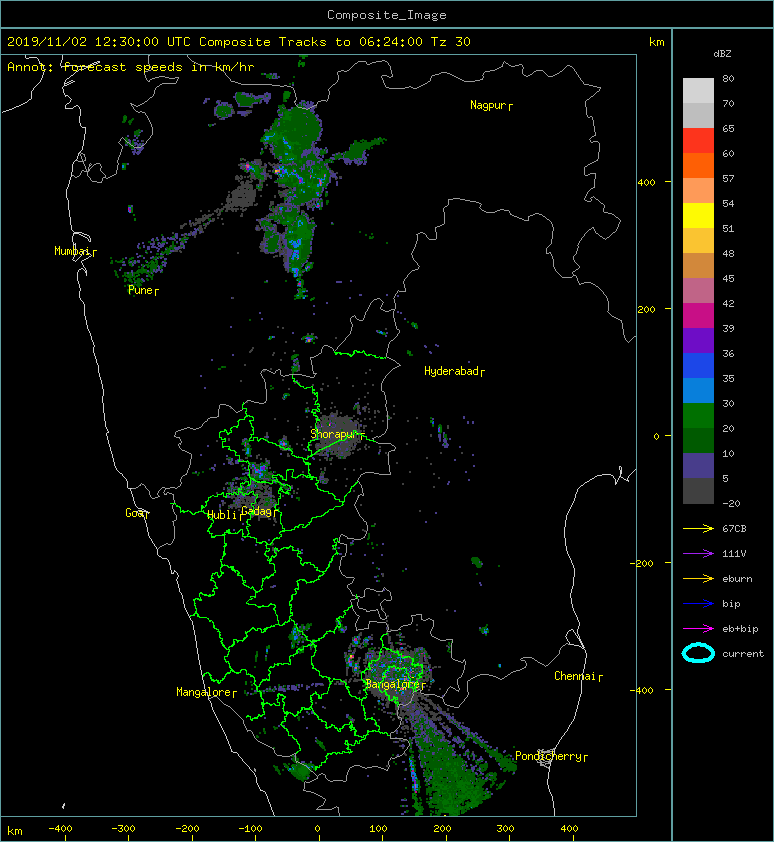Click the blue bip arrow icon
The image size is (774, 842).
coord(698,604)
